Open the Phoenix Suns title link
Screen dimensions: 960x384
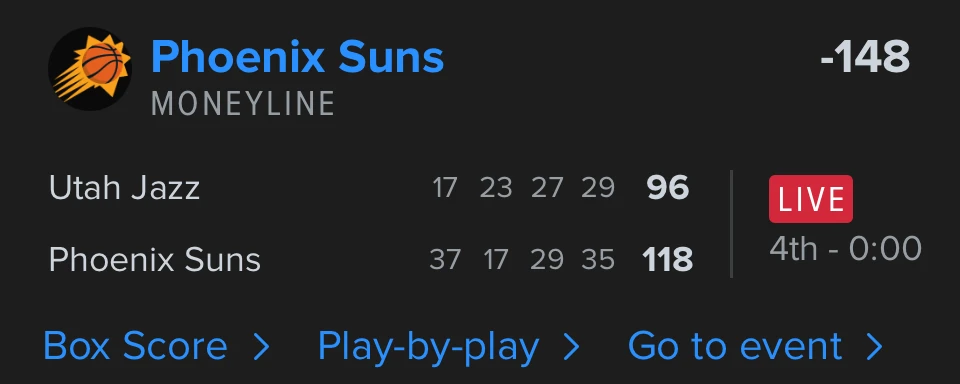tap(298, 57)
